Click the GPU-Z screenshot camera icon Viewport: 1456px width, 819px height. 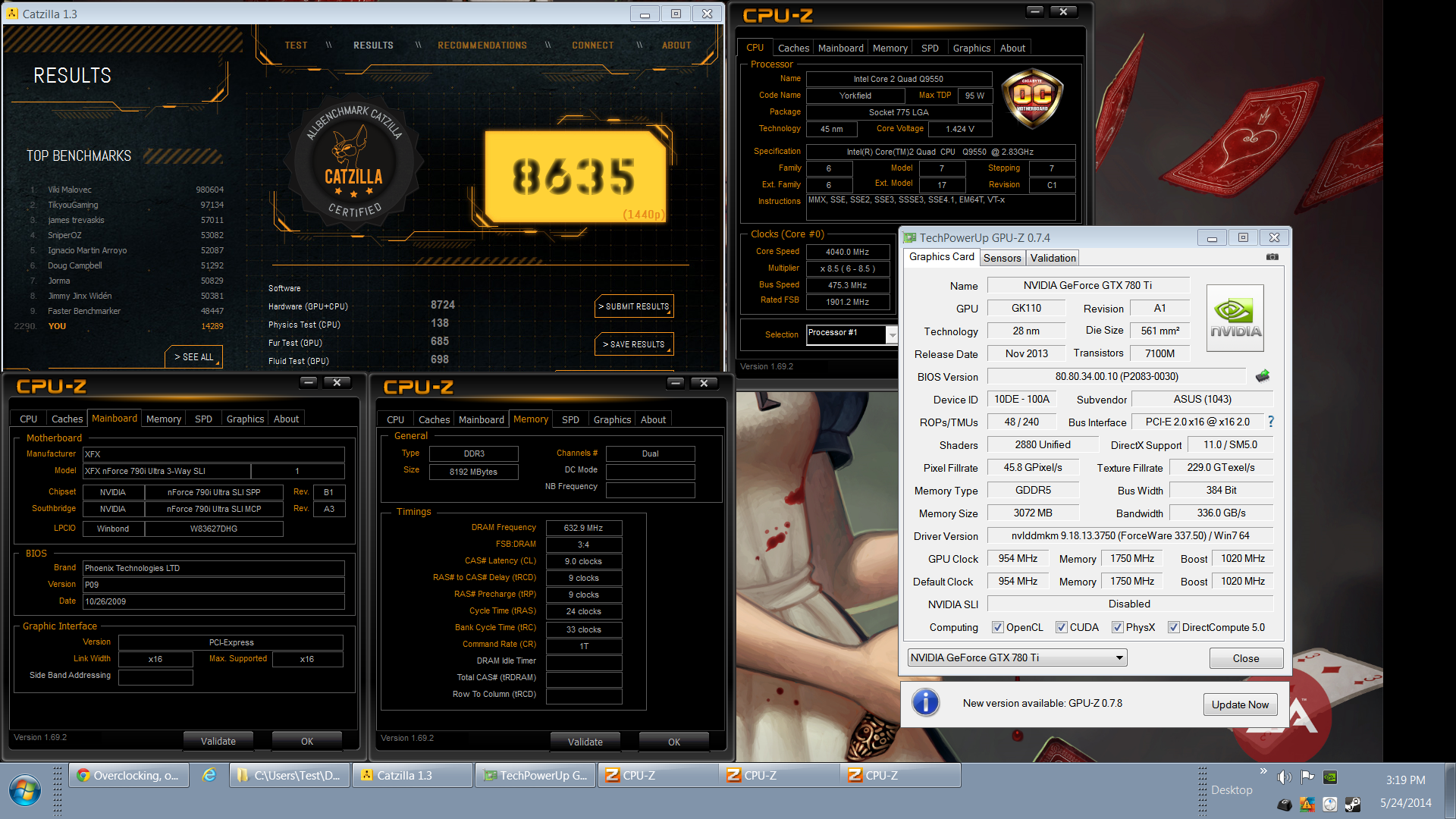click(1272, 257)
